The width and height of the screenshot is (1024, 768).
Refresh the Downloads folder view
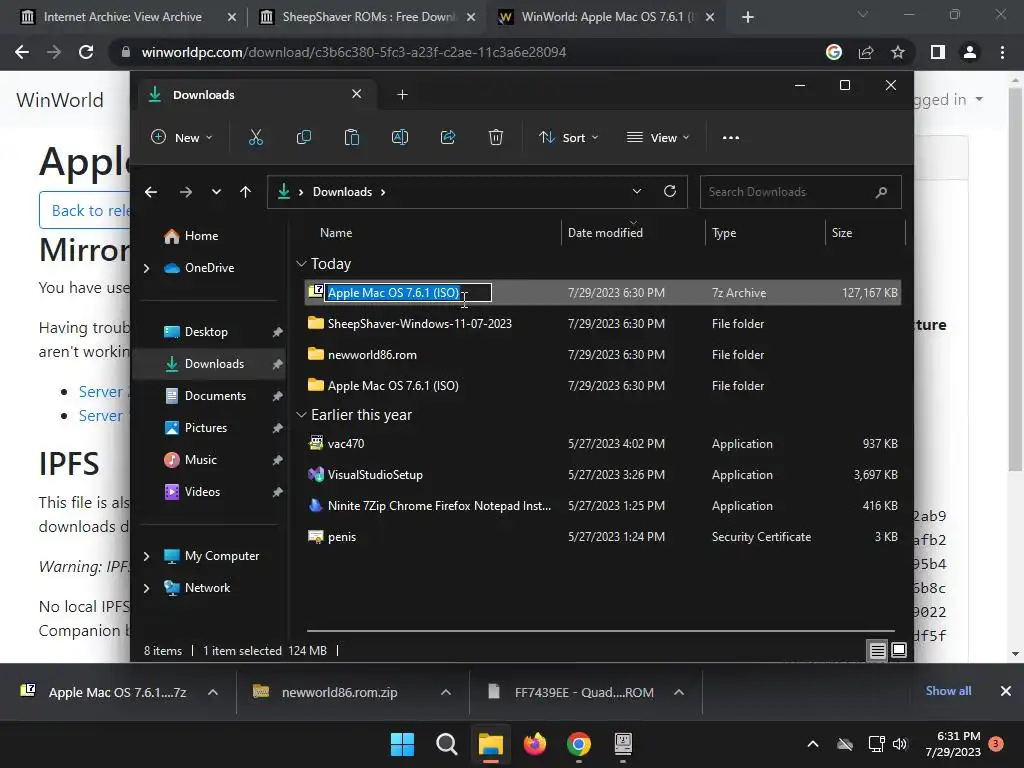coord(670,191)
